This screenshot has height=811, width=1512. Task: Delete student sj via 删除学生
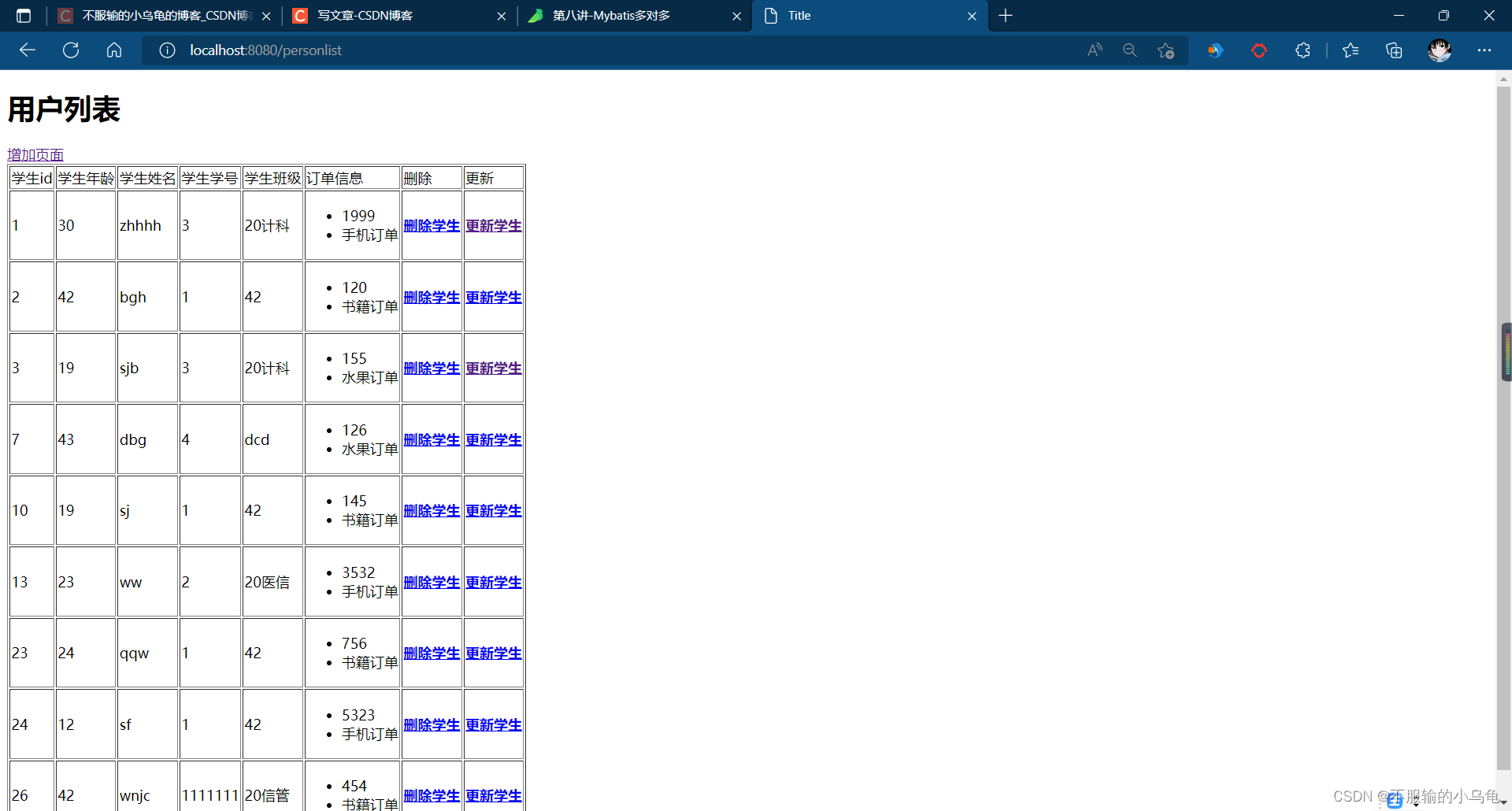(432, 511)
